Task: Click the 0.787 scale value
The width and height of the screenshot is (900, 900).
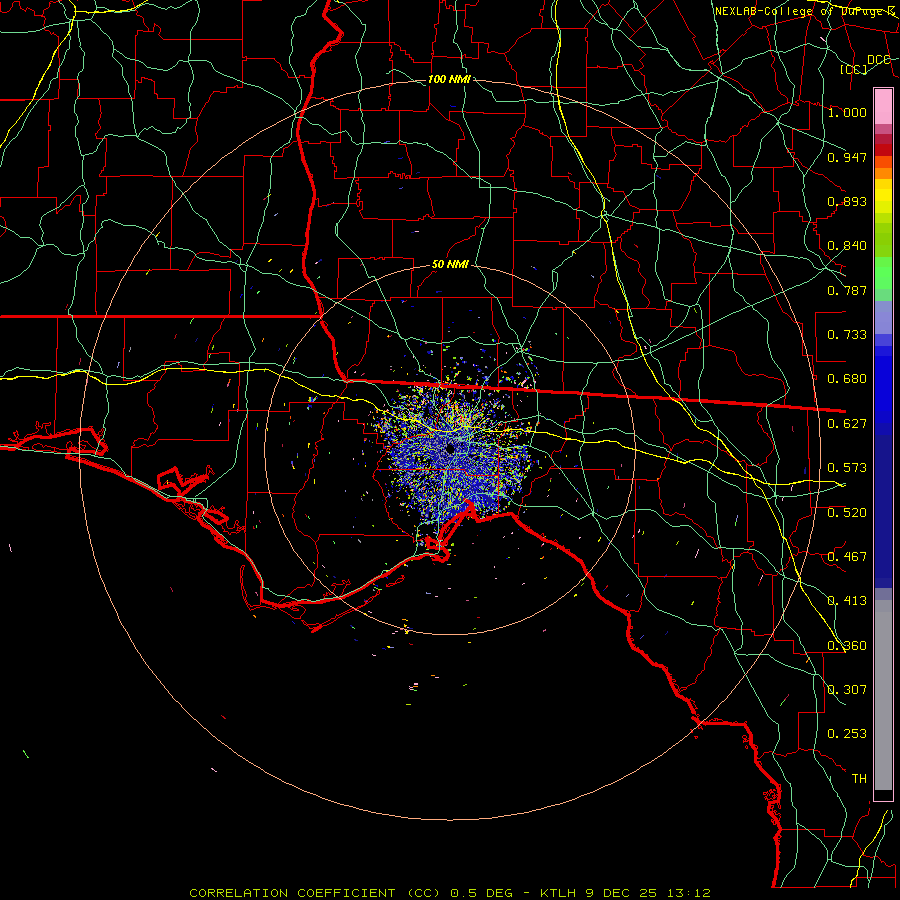Action: point(847,290)
